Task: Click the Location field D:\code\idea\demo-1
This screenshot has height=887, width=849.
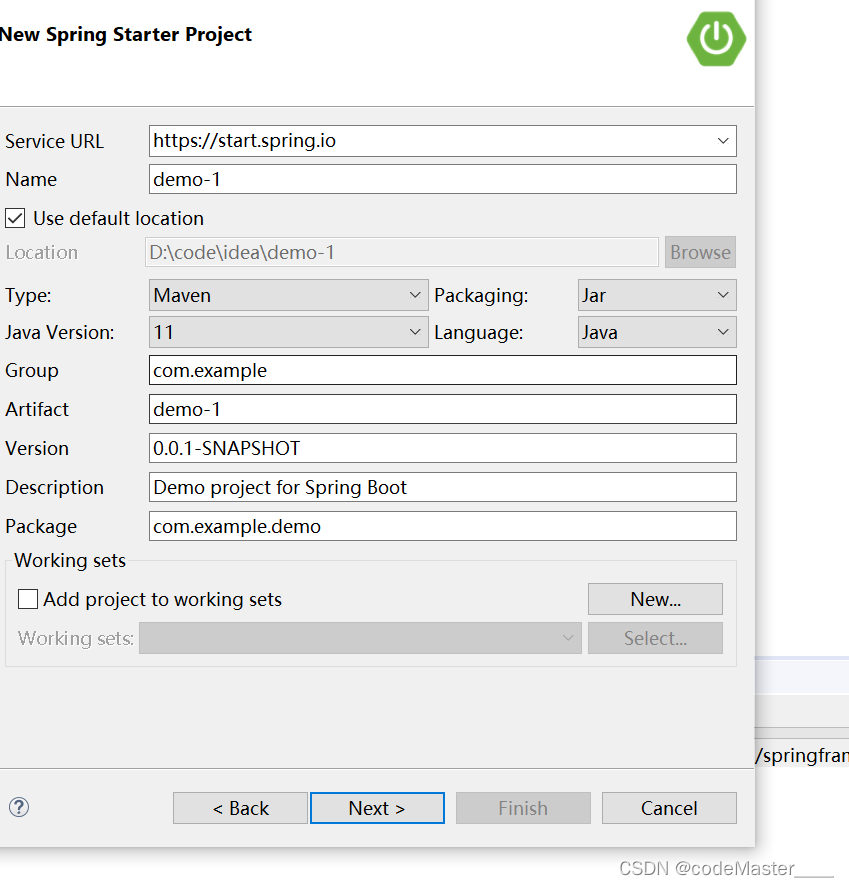Action: tap(402, 252)
